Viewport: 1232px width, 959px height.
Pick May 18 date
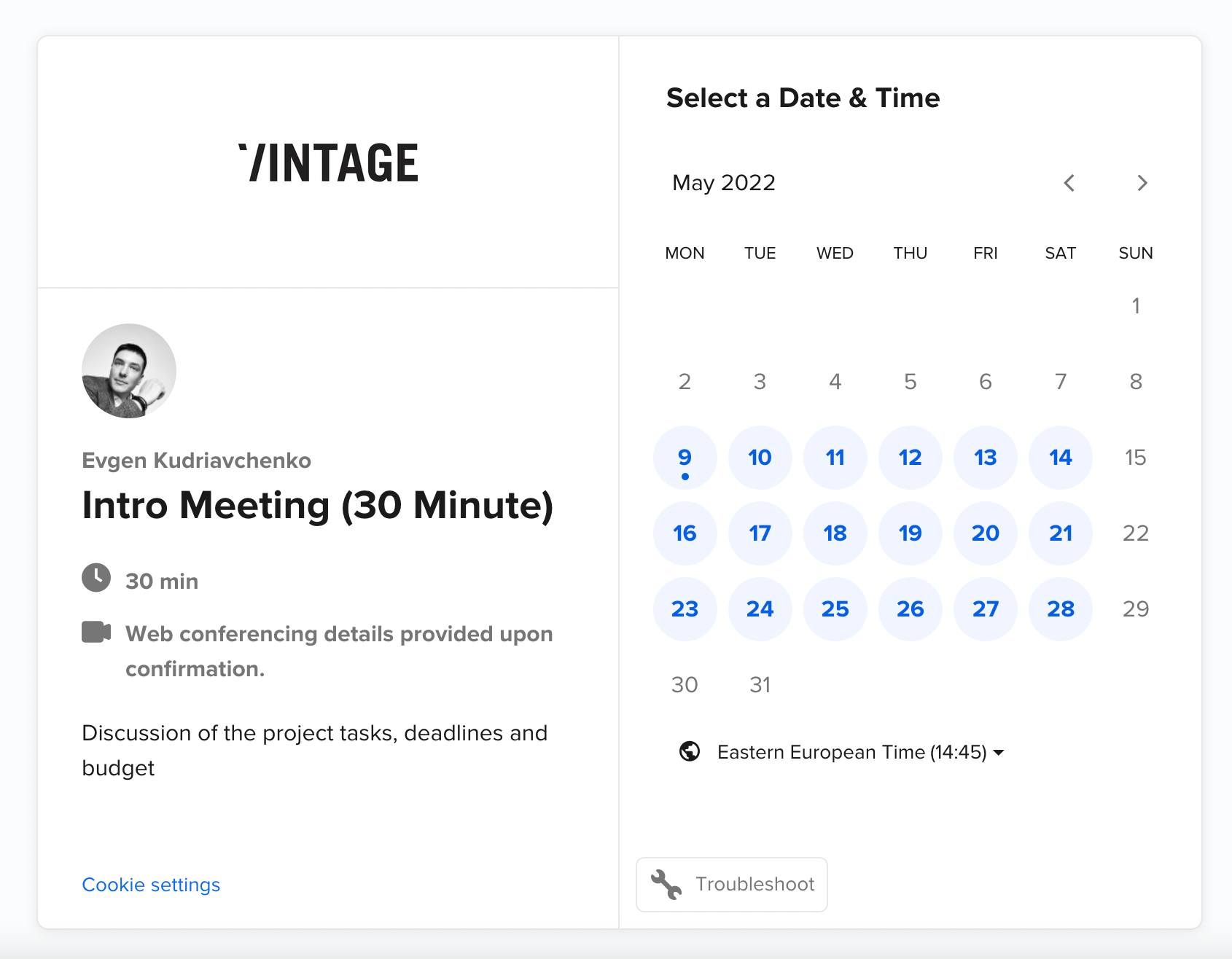pos(835,533)
